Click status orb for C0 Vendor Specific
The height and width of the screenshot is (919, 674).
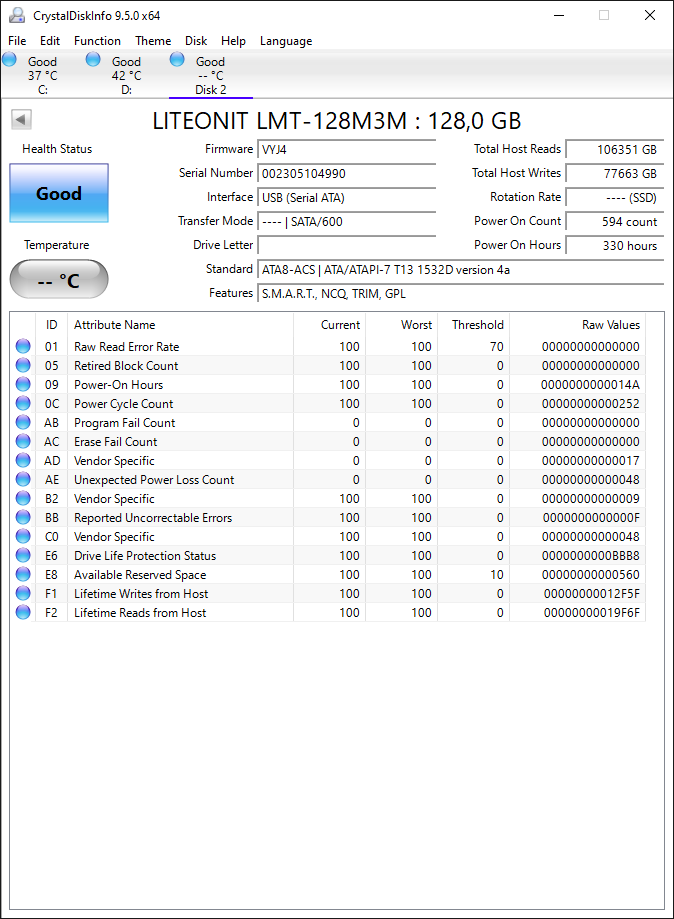(x=23, y=536)
